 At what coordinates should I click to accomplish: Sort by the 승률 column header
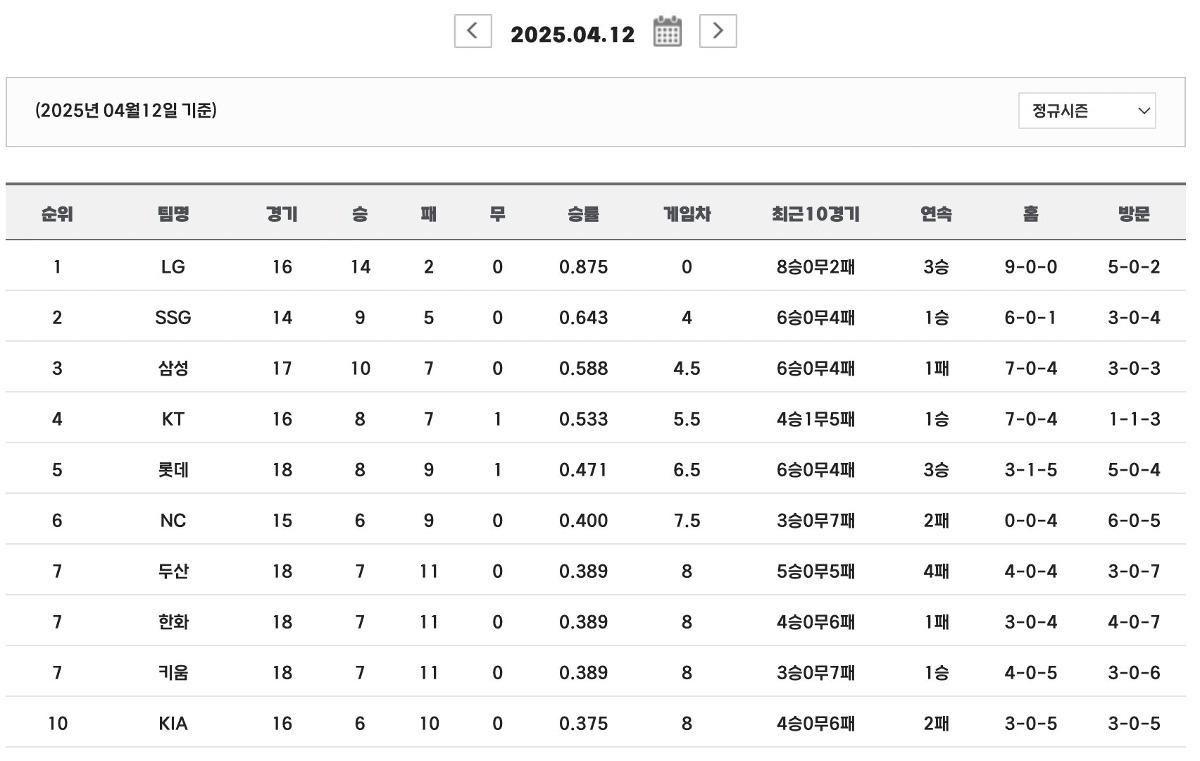[583, 213]
